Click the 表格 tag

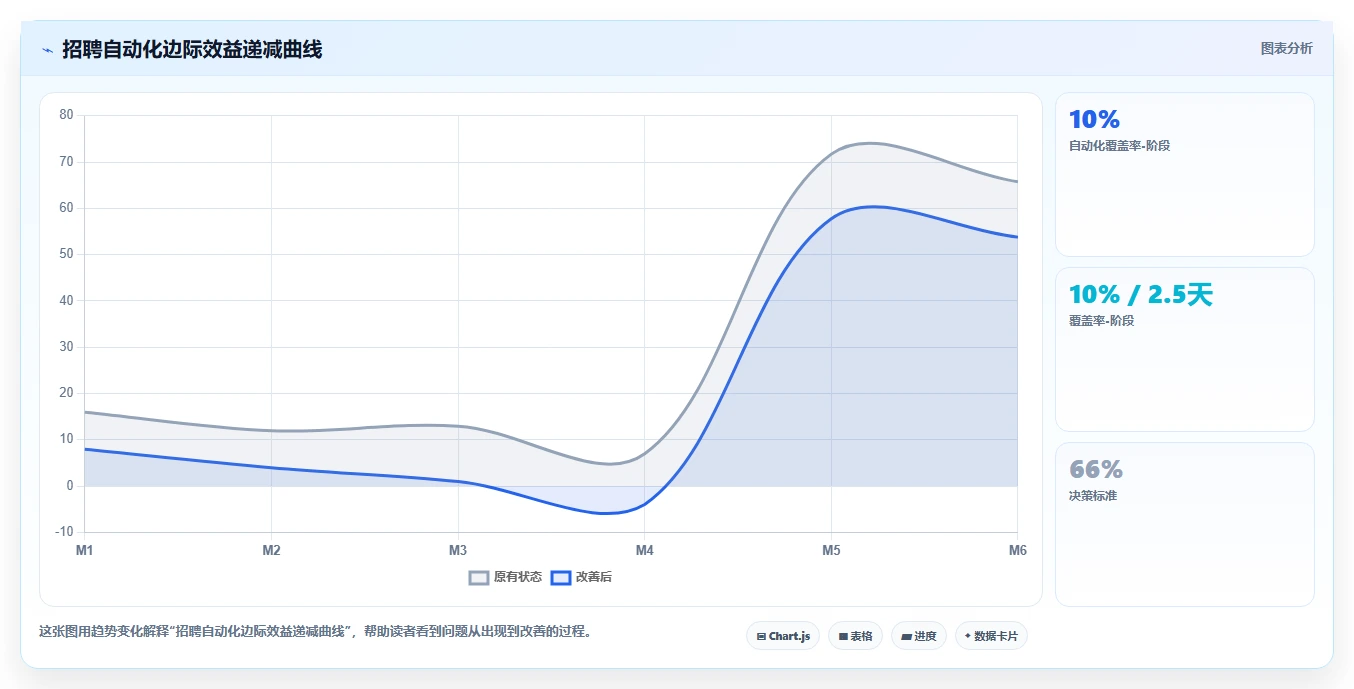[855, 636]
